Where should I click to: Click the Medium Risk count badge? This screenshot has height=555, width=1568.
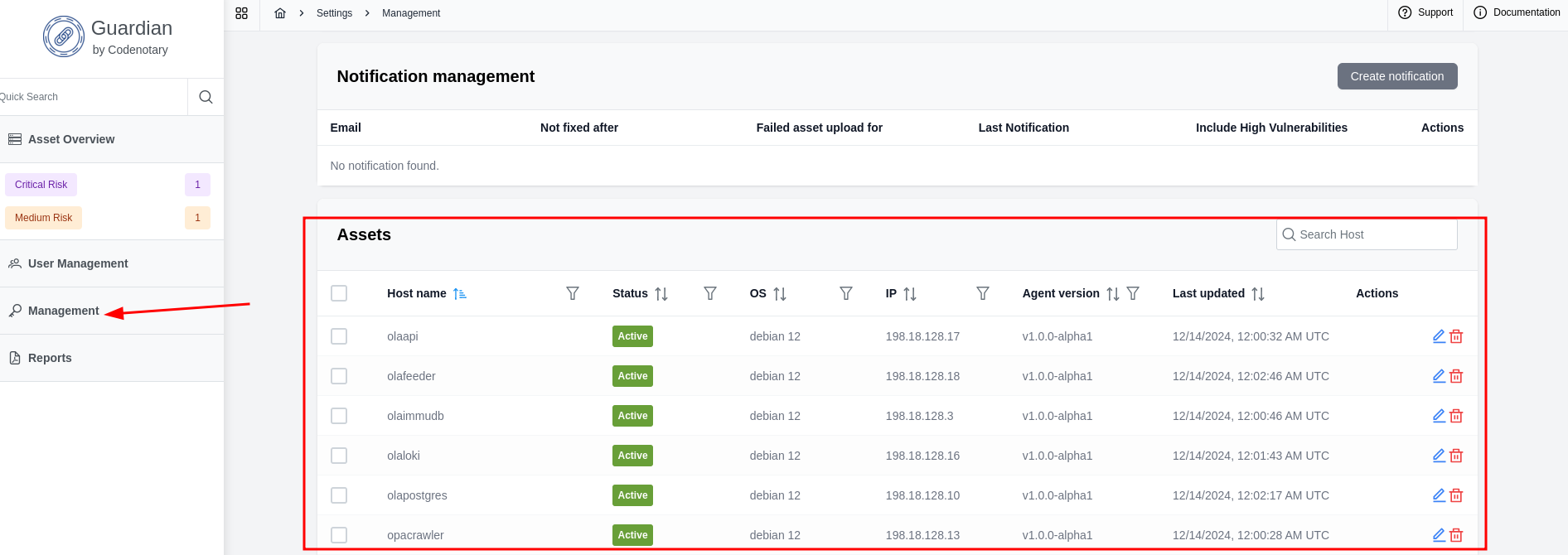point(197,218)
